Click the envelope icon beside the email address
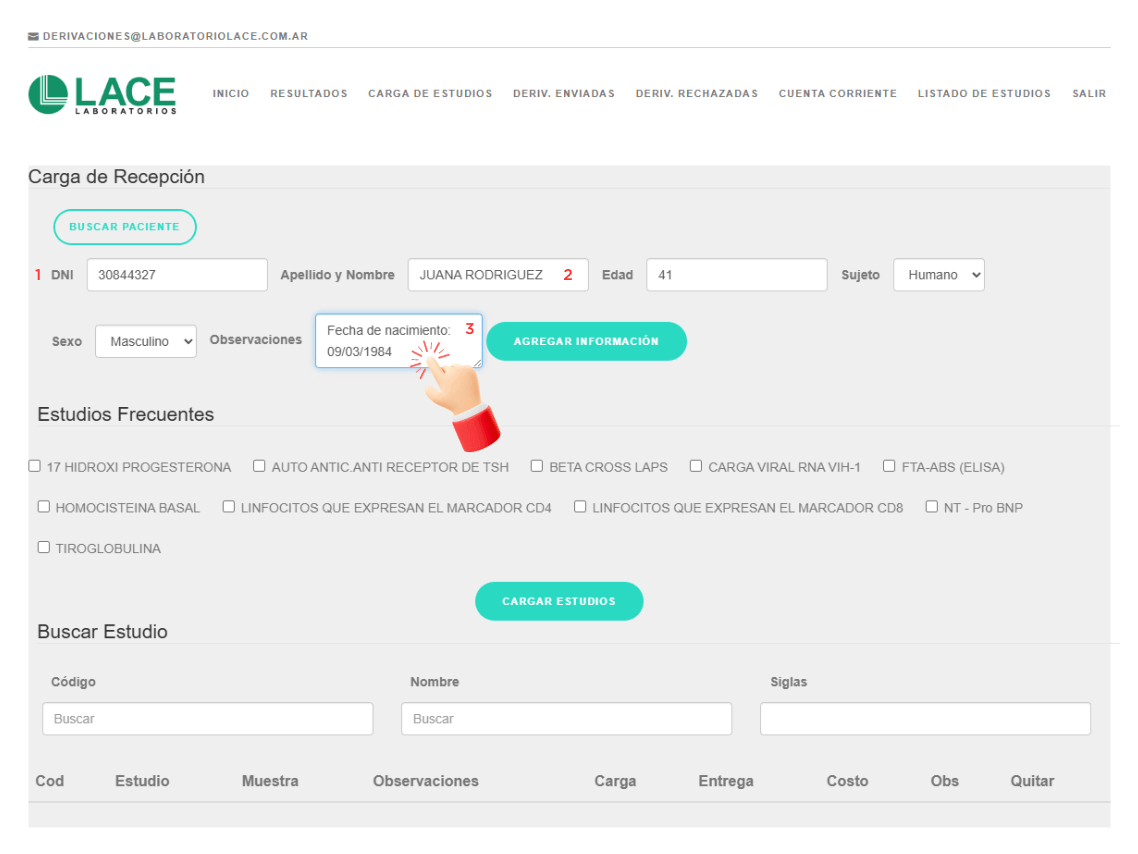This screenshot has width=1138, height=854. click(x=34, y=37)
